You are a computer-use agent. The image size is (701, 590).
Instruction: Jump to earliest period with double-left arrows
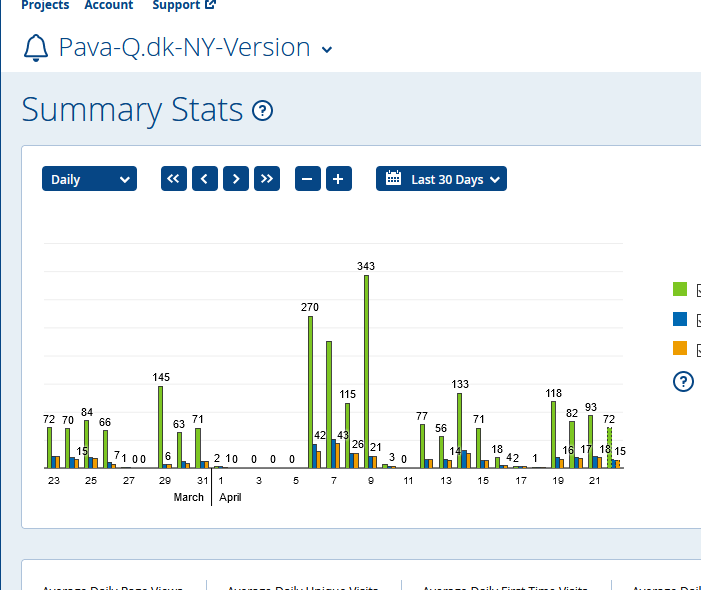pyautogui.click(x=174, y=179)
